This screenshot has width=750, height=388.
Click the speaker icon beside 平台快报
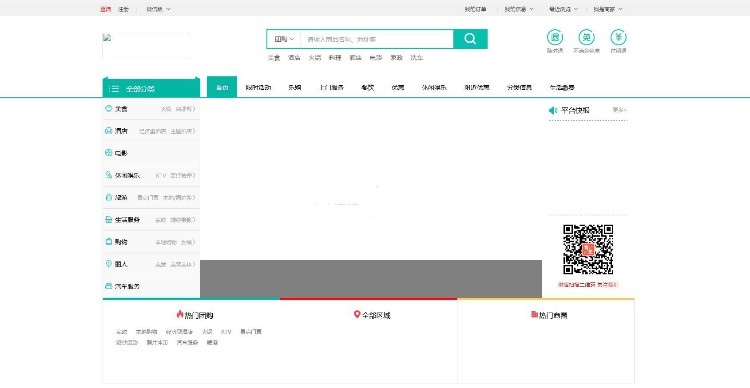pyautogui.click(x=553, y=111)
